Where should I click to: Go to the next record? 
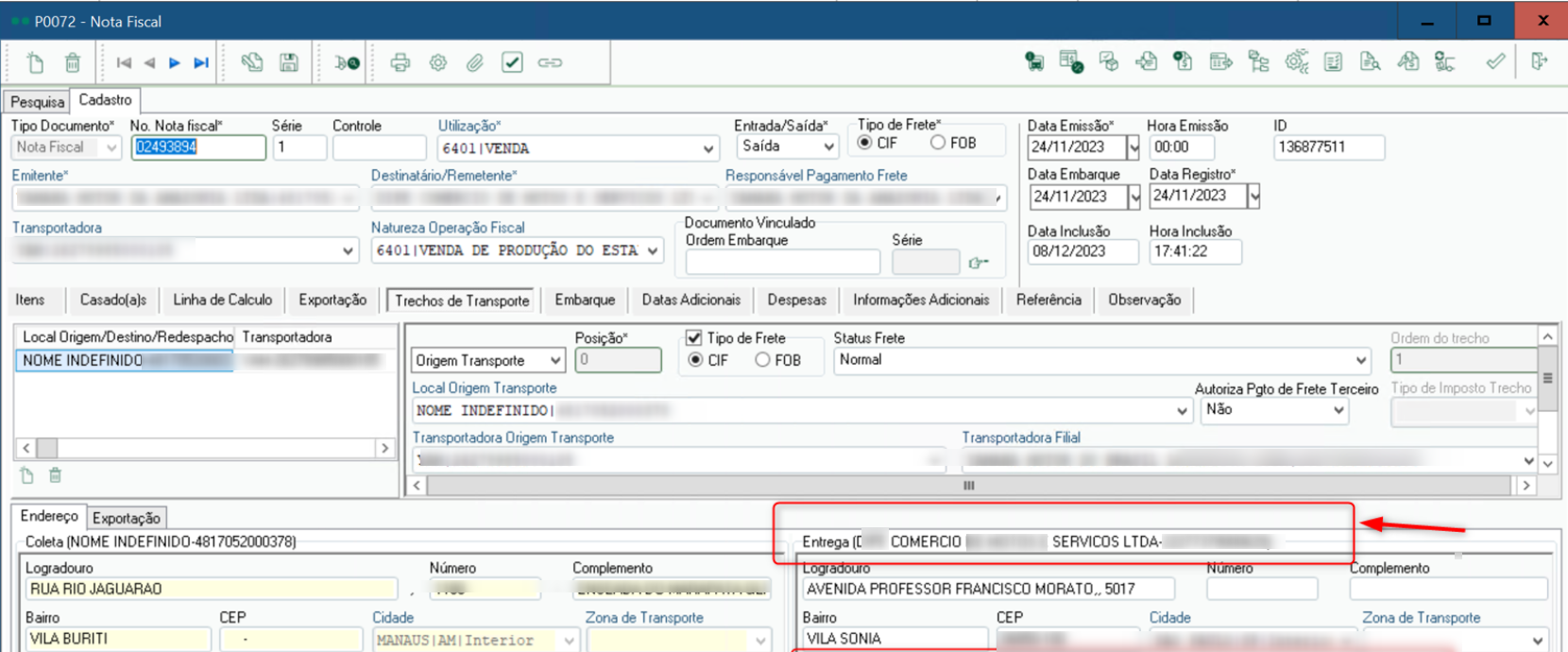(175, 63)
